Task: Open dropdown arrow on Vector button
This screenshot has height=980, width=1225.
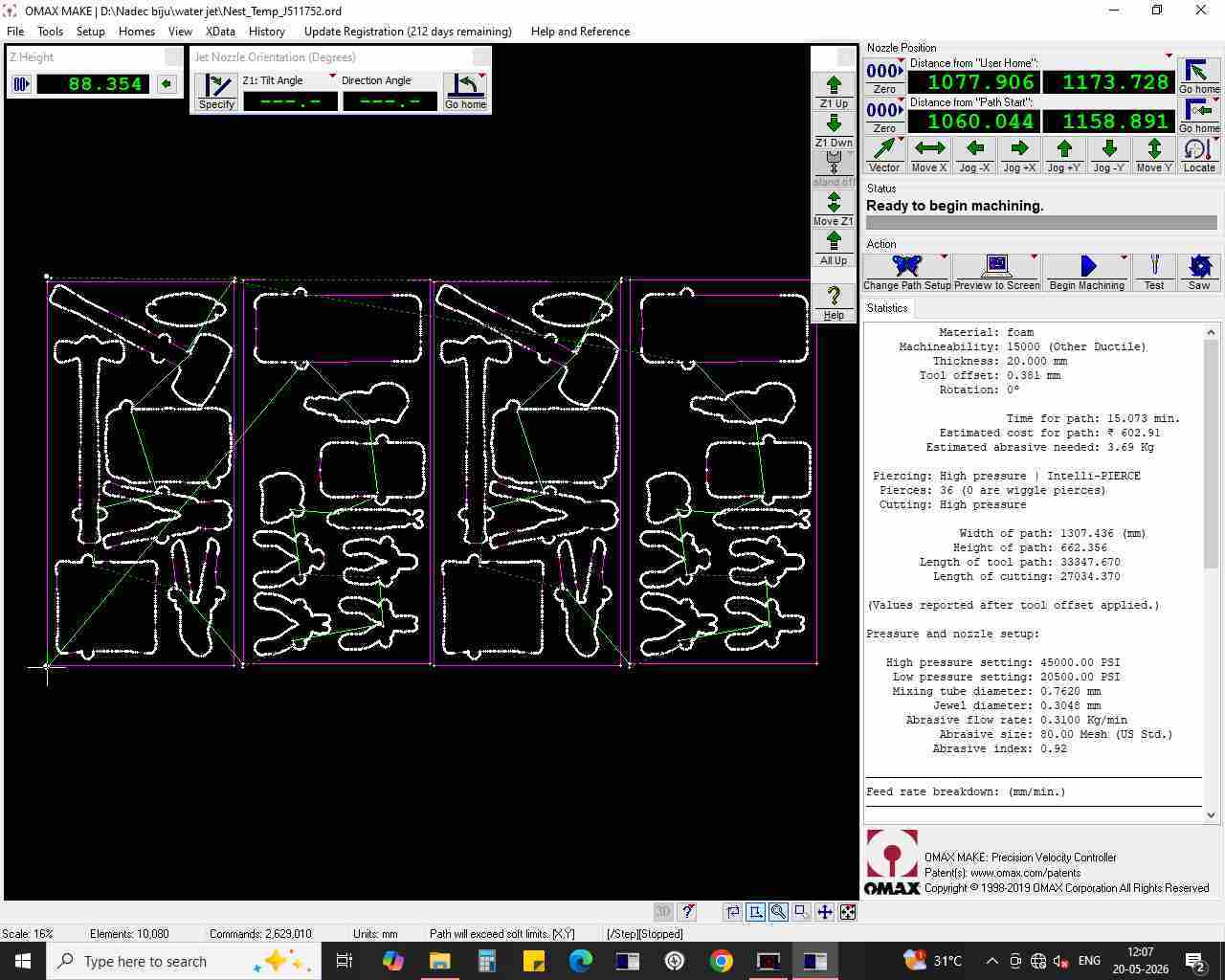Action: point(901,141)
